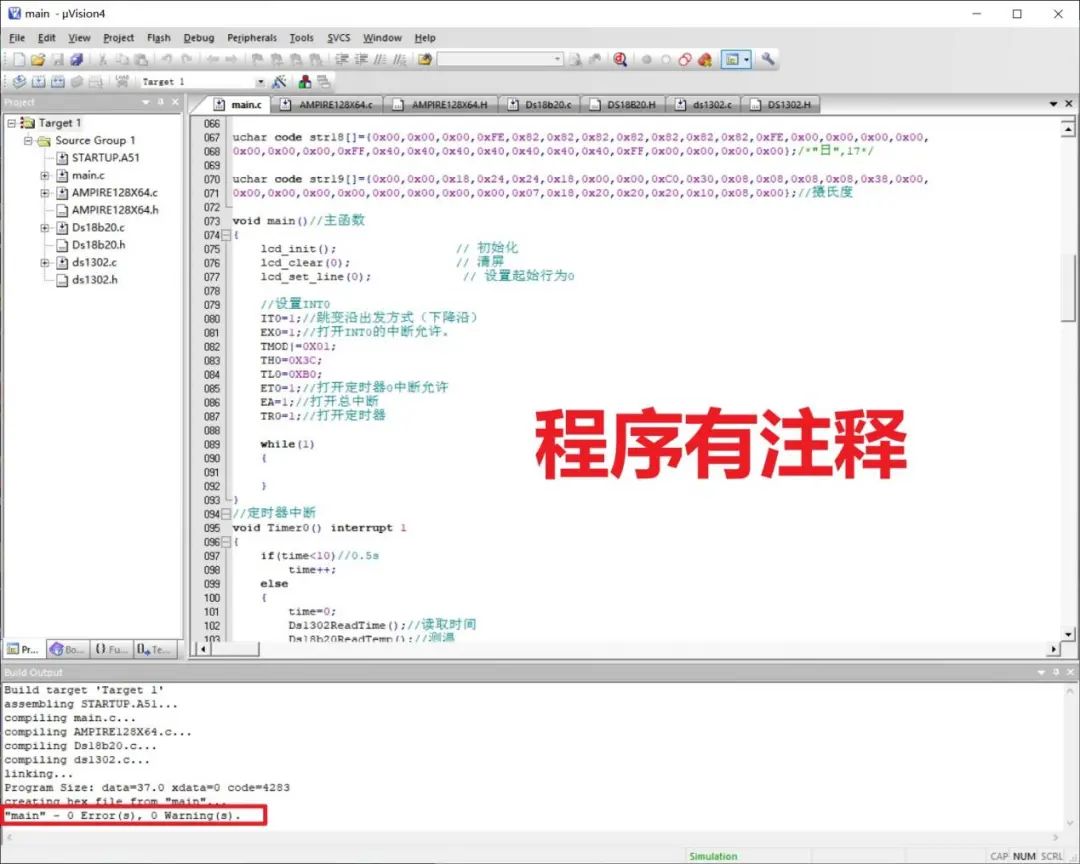The image size is (1080, 864).
Task: Click the Rebuild all target files icon
Action: click(58, 82)
